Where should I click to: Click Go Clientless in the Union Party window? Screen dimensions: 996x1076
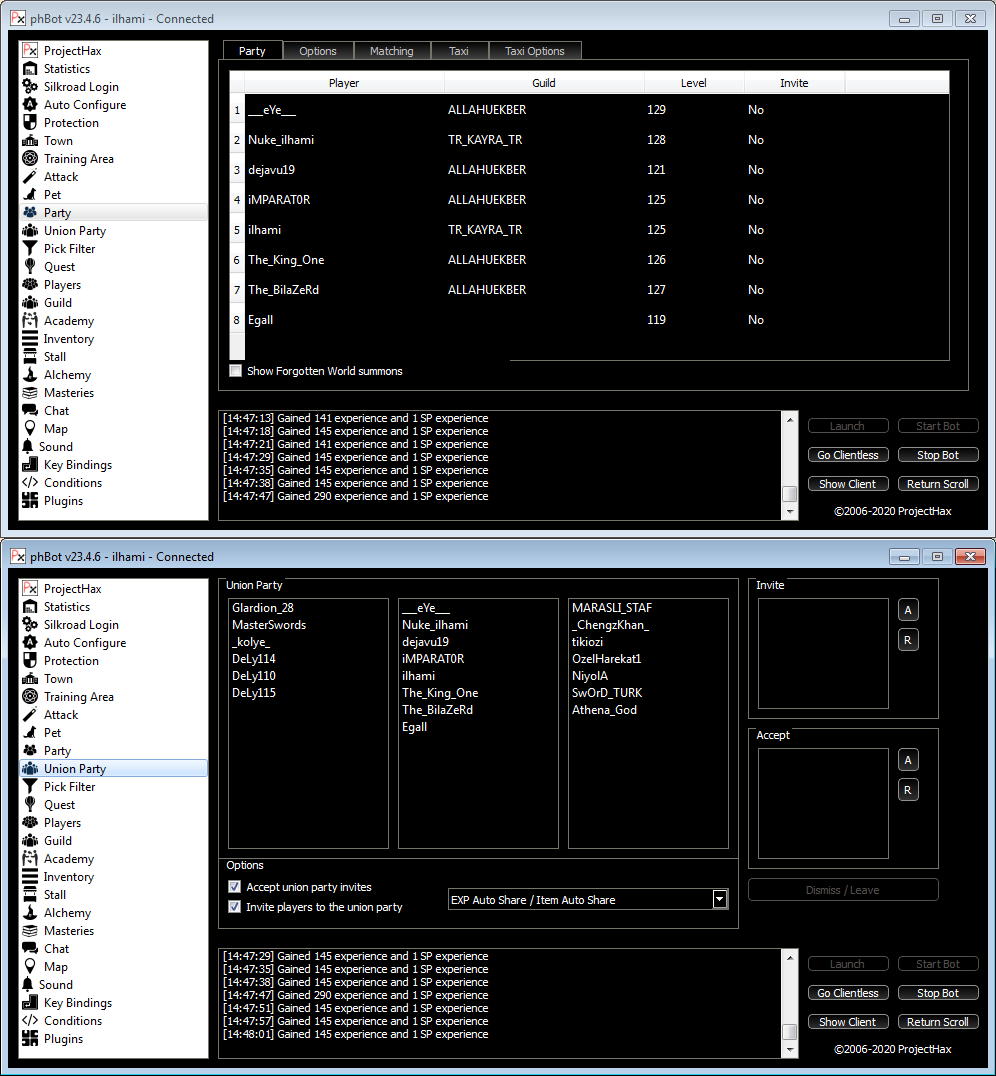pyautogui.click(x=847, y=993)
